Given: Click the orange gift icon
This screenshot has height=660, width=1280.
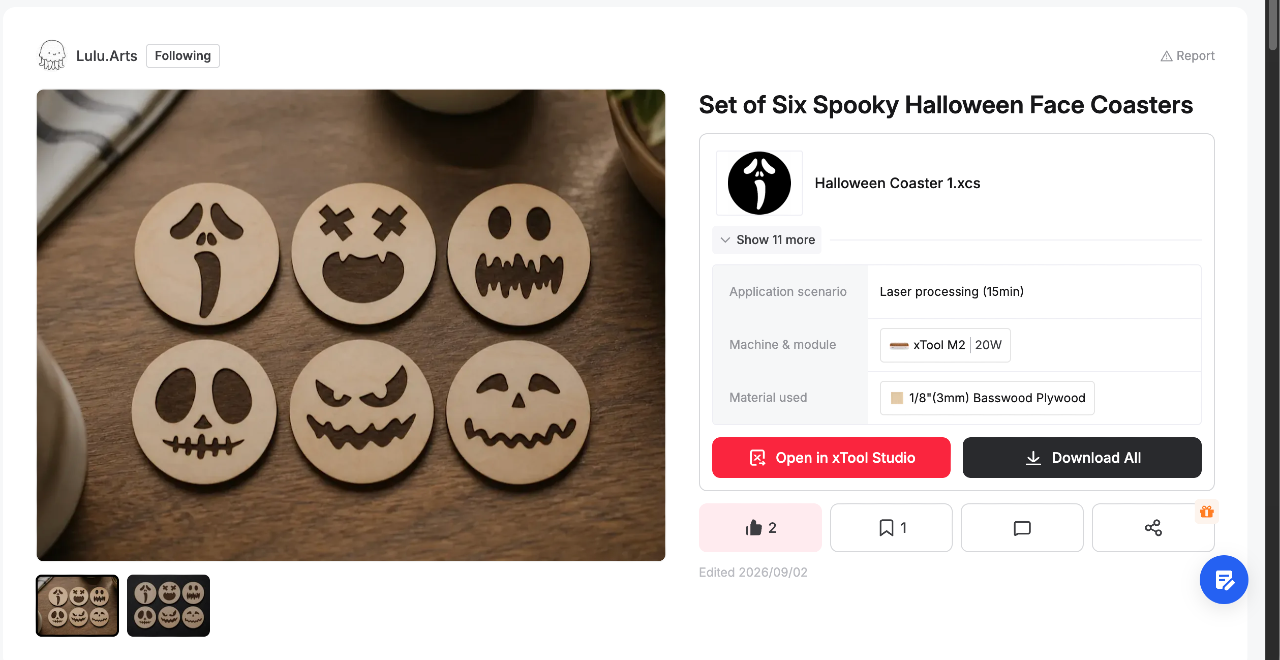Looking at the screenshot, I should coord(1207,511).
